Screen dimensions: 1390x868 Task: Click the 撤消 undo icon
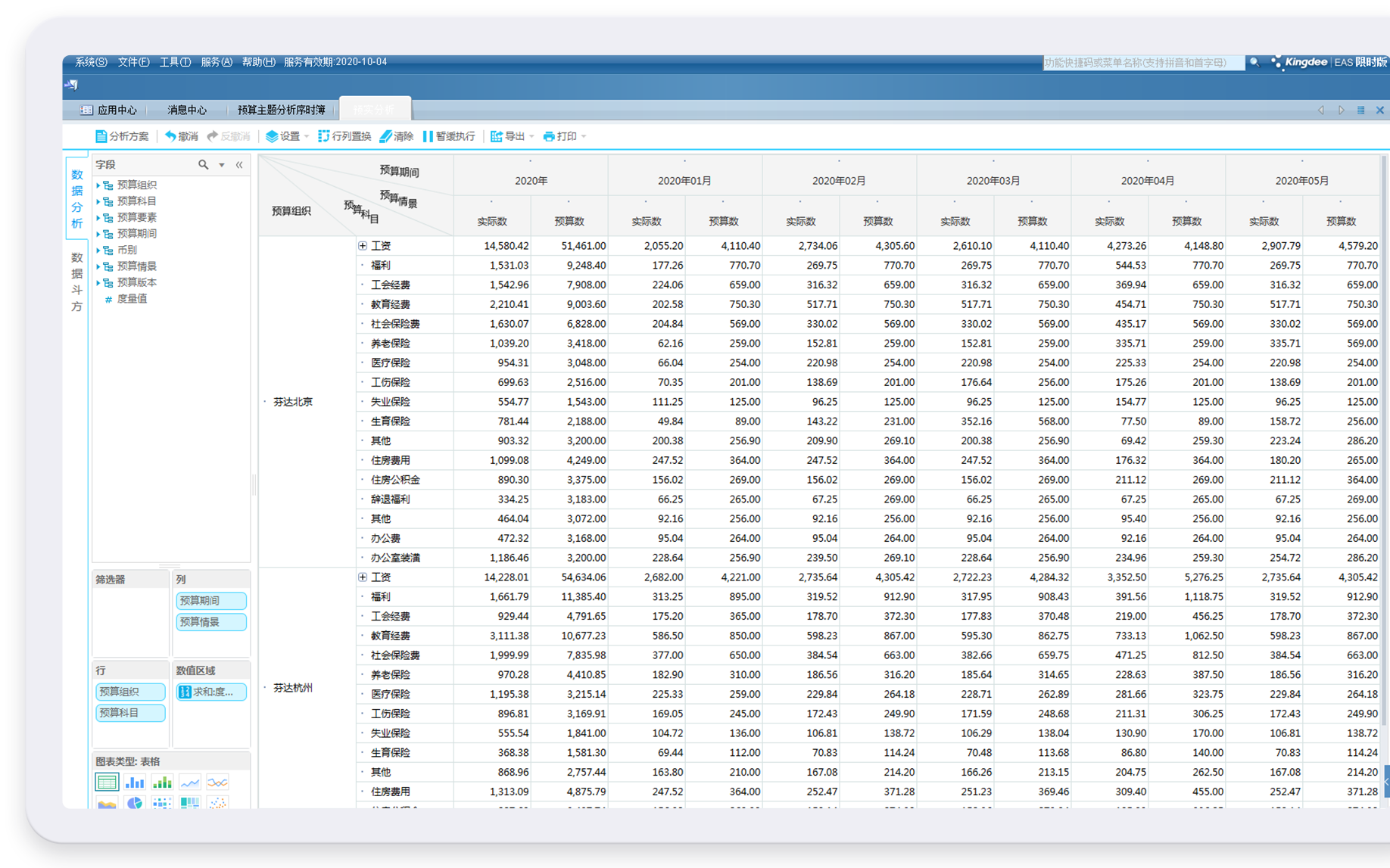171,136
